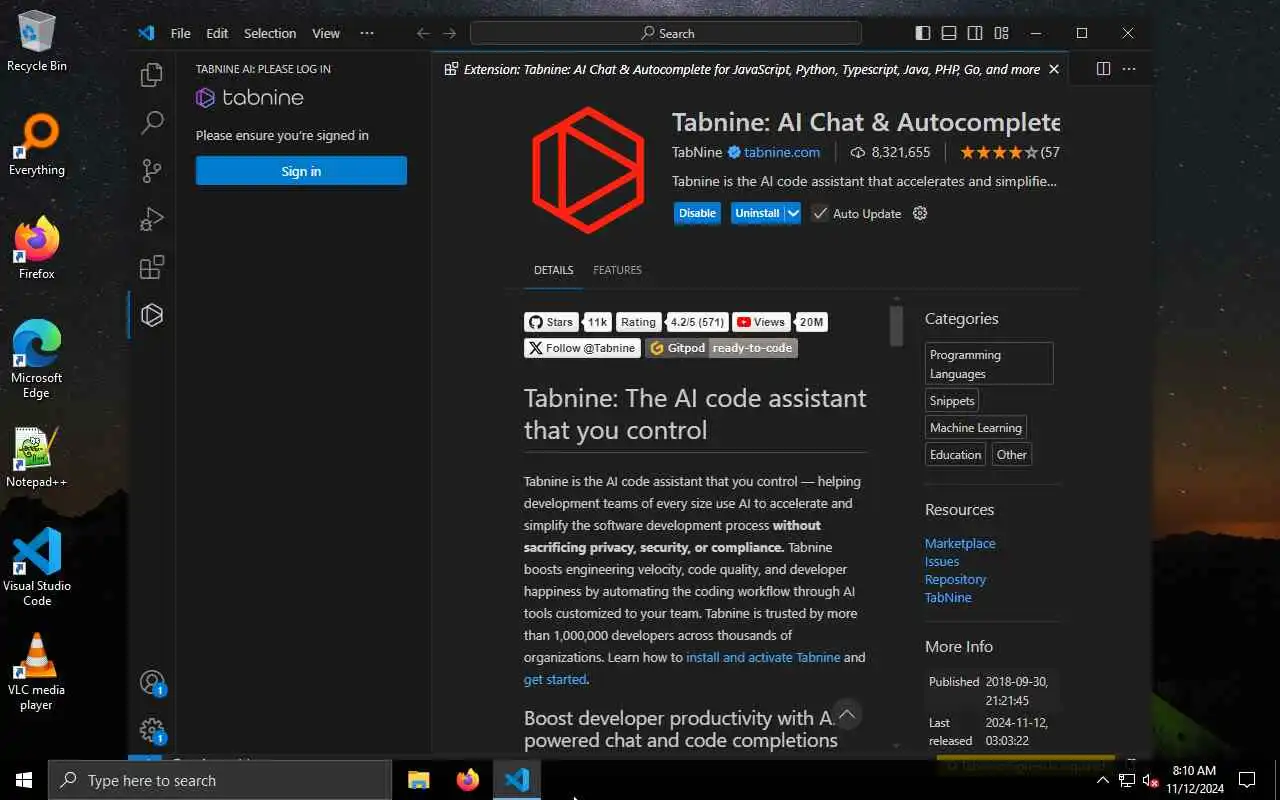The image size is (1280, 800).
Task: Uninstall the Tabnine extension
Action: pyautogui.click(x=757, y=213)
